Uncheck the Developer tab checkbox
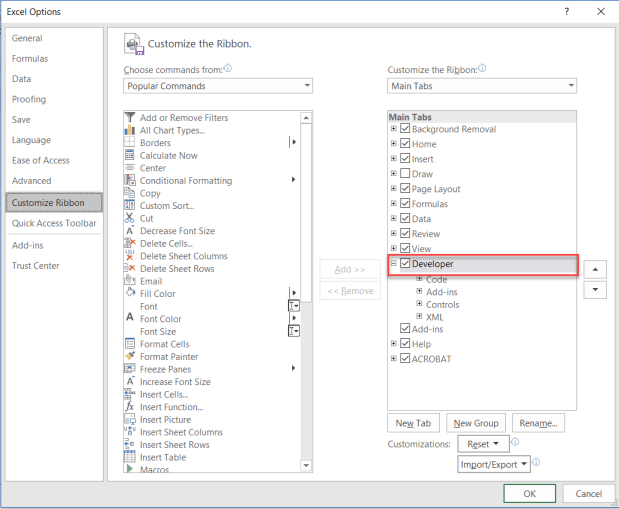 tap(405, 265)
